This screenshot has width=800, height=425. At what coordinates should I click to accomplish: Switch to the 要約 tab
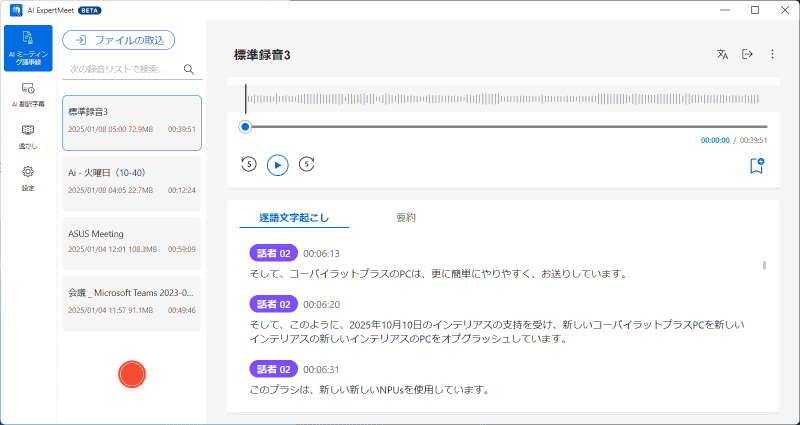406,218
